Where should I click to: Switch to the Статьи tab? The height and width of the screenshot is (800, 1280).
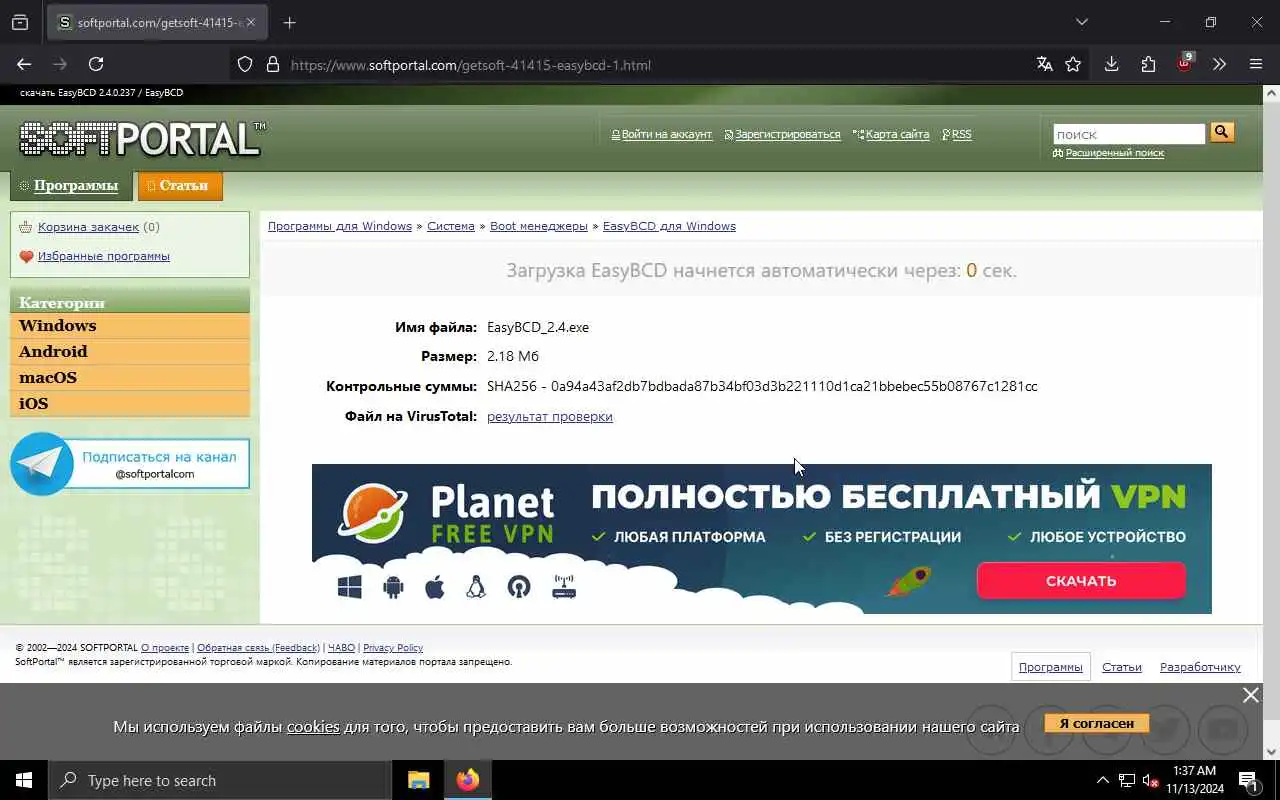pyautogui.click(x=180, y=185)
